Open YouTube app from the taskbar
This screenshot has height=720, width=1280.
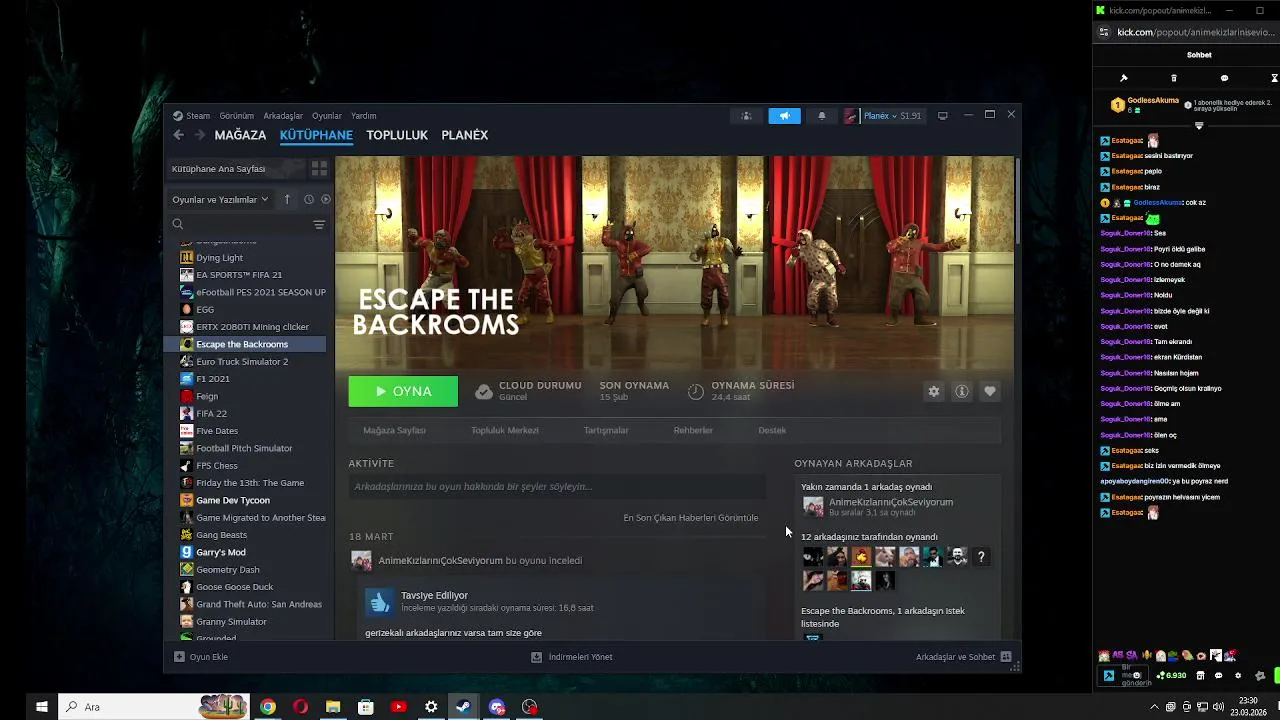(x=399, y=707)
